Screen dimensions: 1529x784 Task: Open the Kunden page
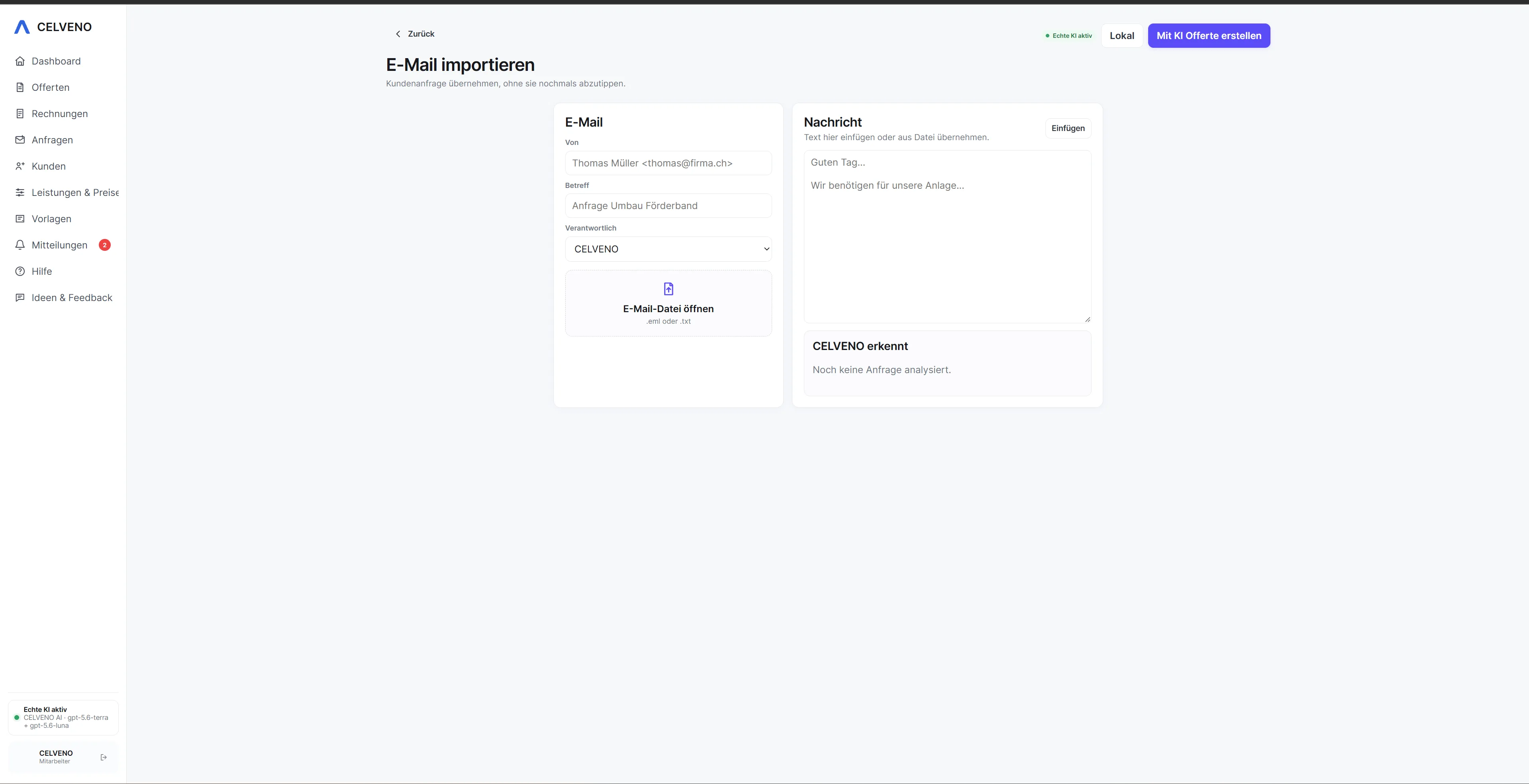(x=63, y=166)
